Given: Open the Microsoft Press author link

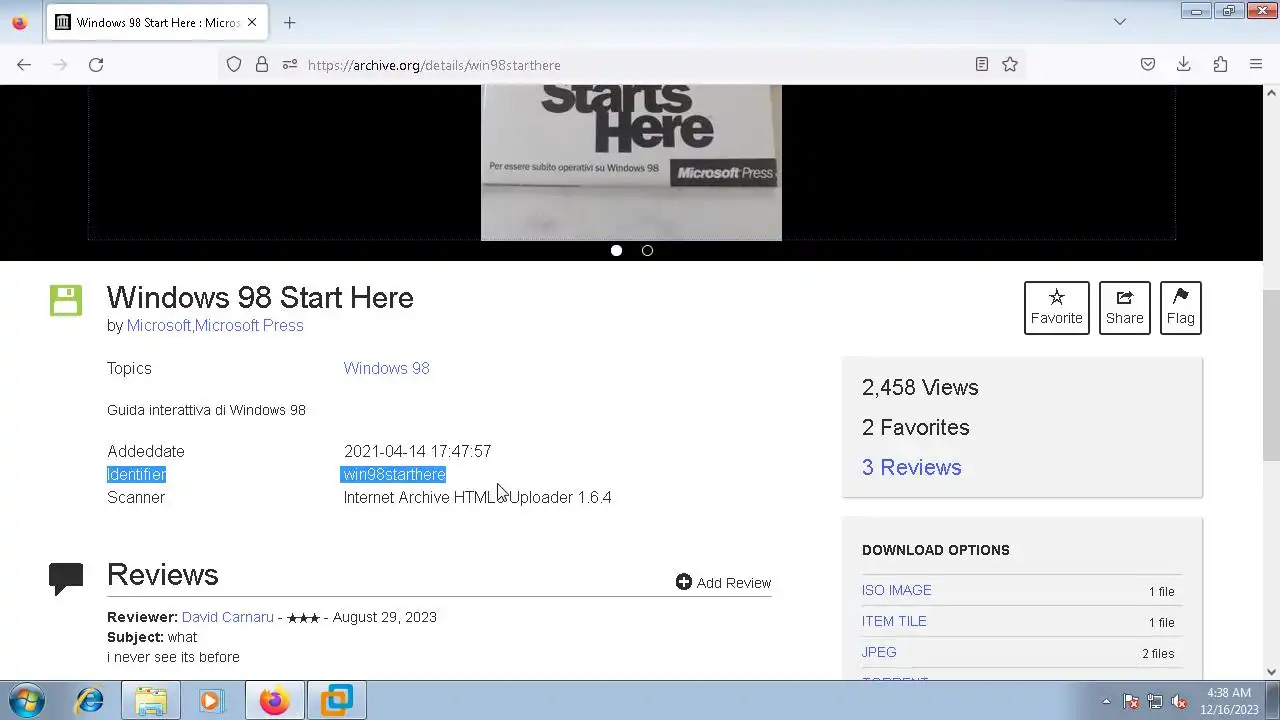Looking at the screenshot, I should coord(249,325).
